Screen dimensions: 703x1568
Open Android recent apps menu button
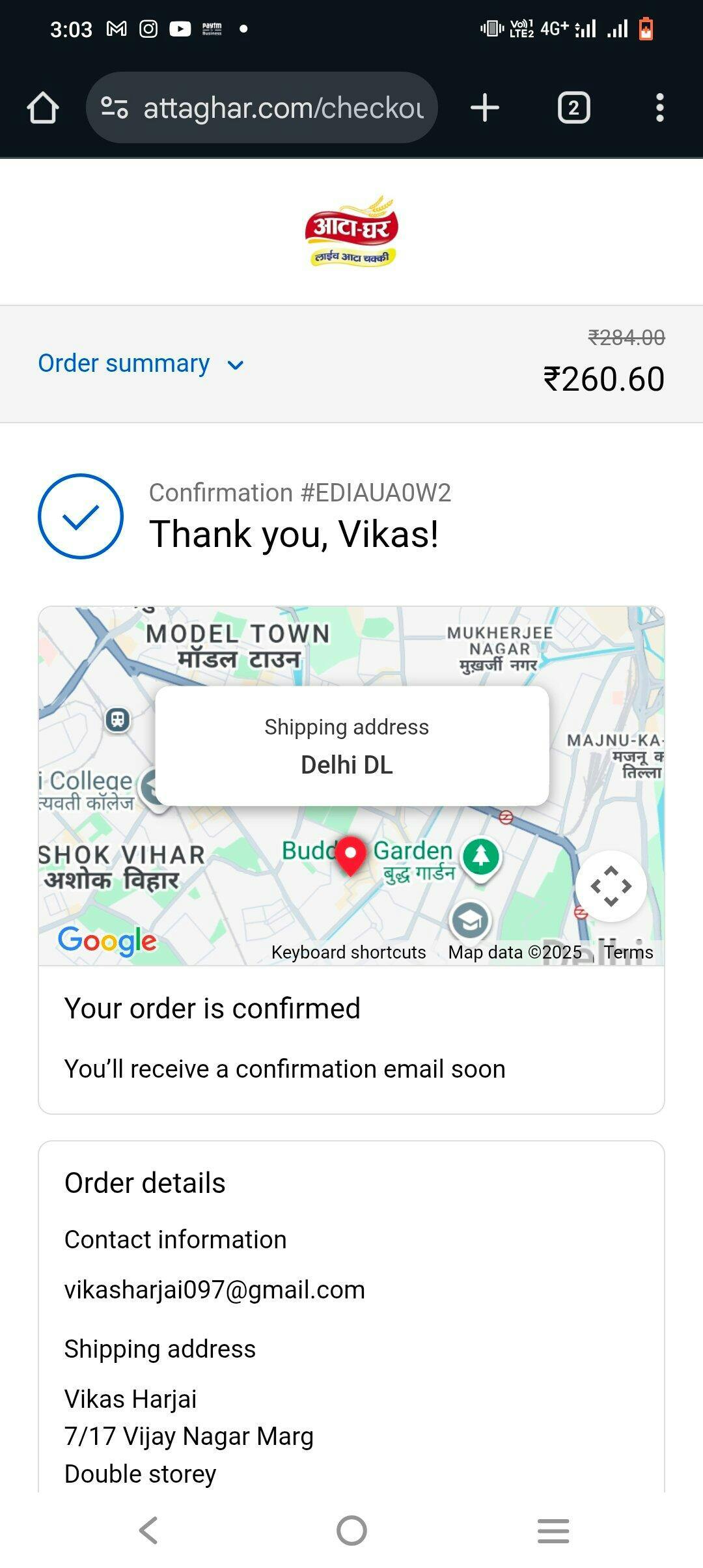pos(553,1530)
